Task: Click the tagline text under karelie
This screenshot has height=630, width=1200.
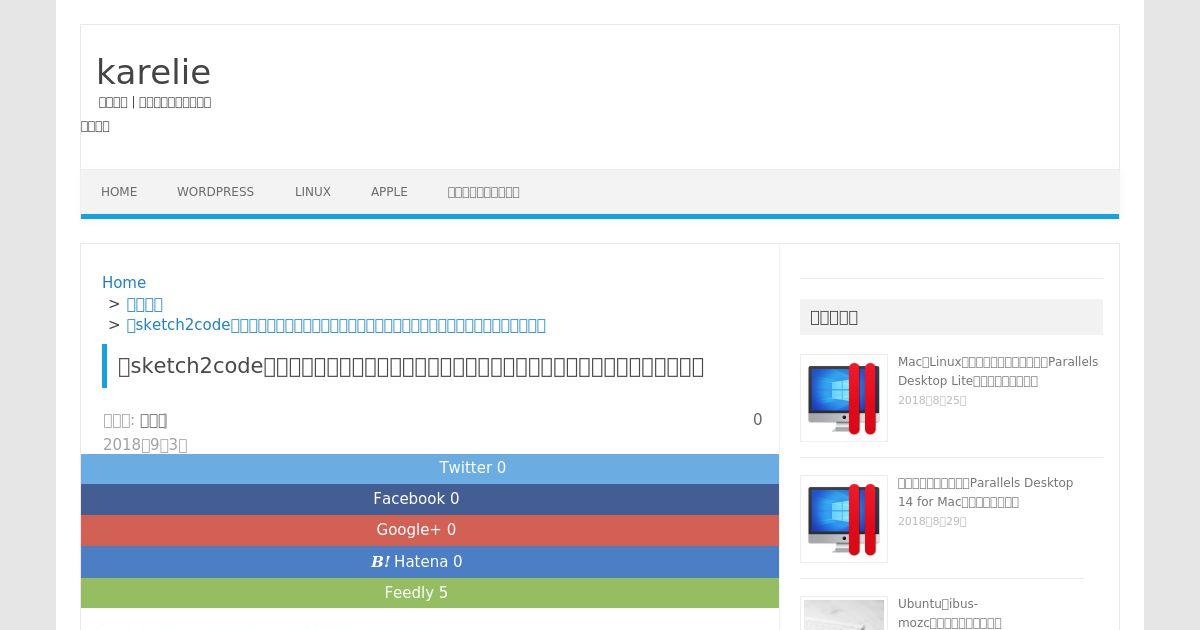Action: (x=155, y=102)
